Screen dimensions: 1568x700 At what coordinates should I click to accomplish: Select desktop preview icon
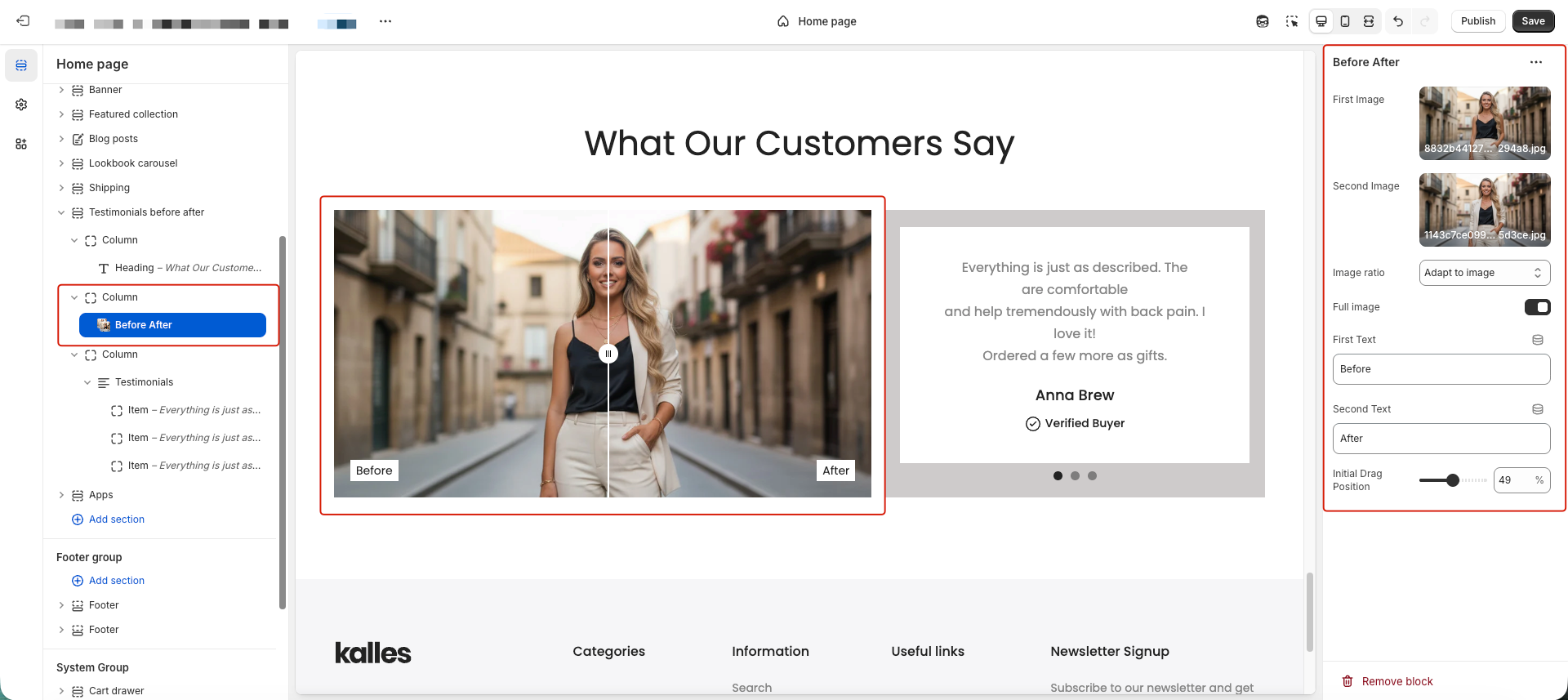click(x=1321, y=21)
